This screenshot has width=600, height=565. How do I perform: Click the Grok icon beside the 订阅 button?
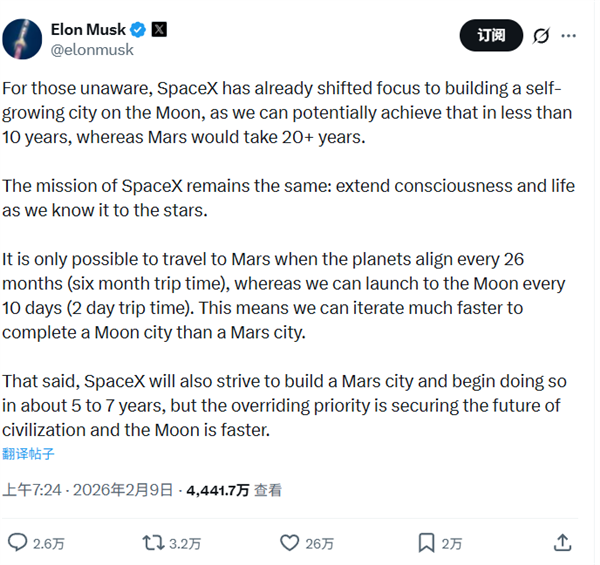541,36
